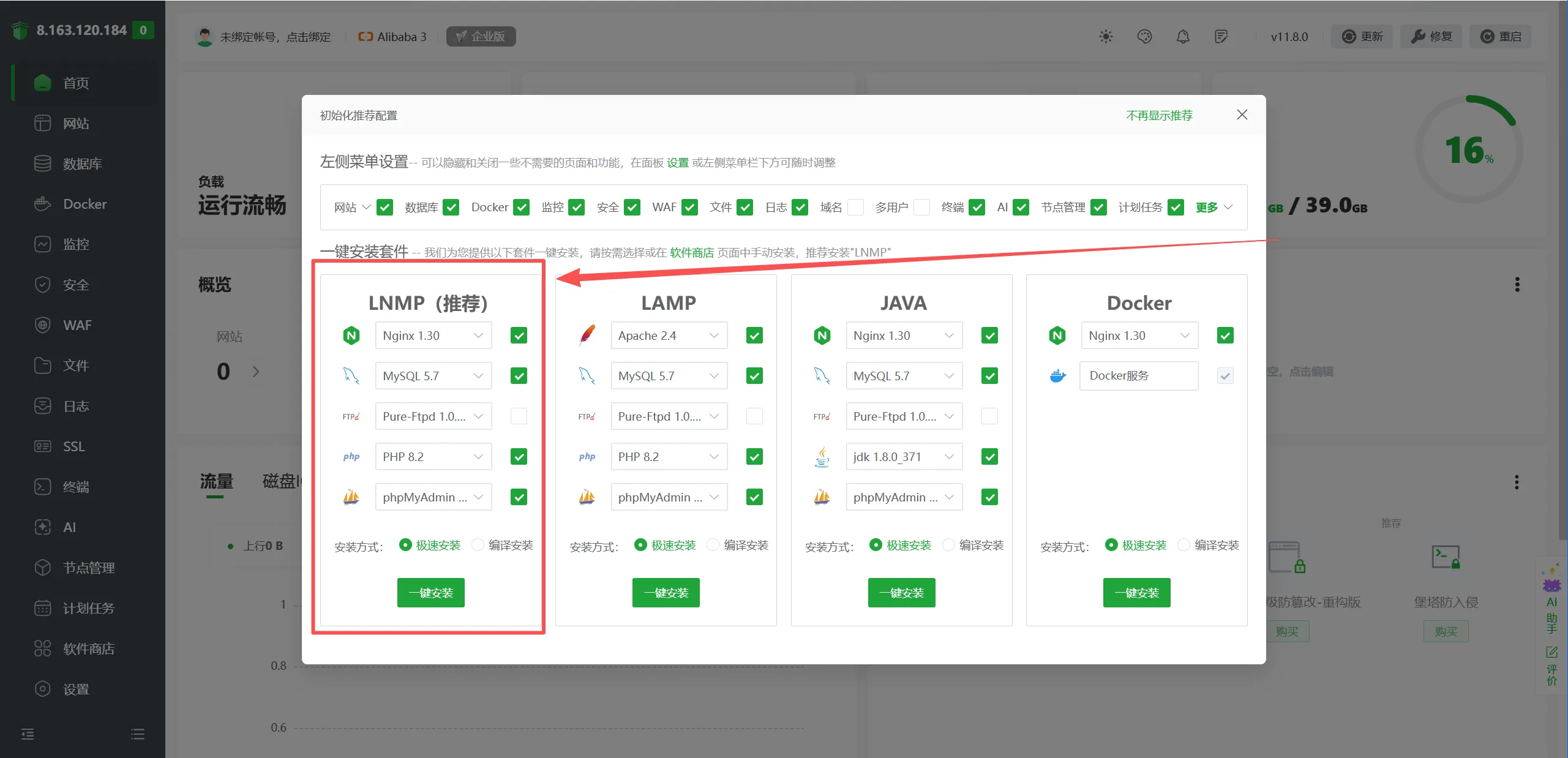The width and height of the screenshot is (1568, 758).
Task: Open PHP 8.2 dropdown in LNMP card
Action: (x=433, y=457)
